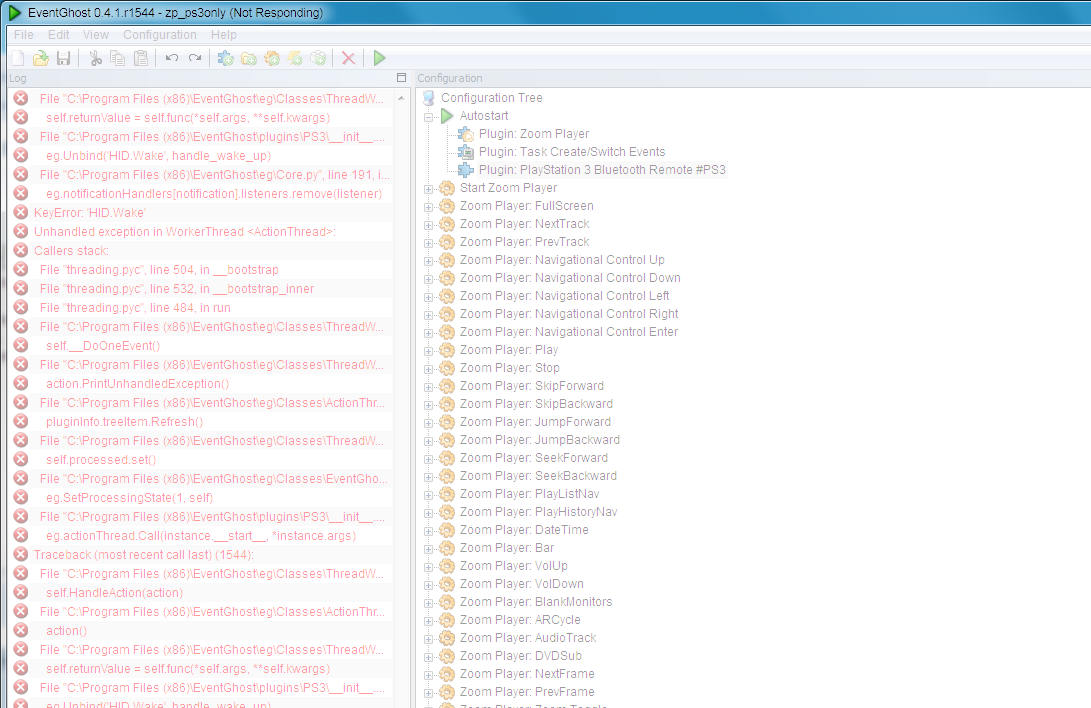Click the Redo toolbar arrow
Image resolution: width=1091 pixels, height=708 pixels.
point(195,58)
